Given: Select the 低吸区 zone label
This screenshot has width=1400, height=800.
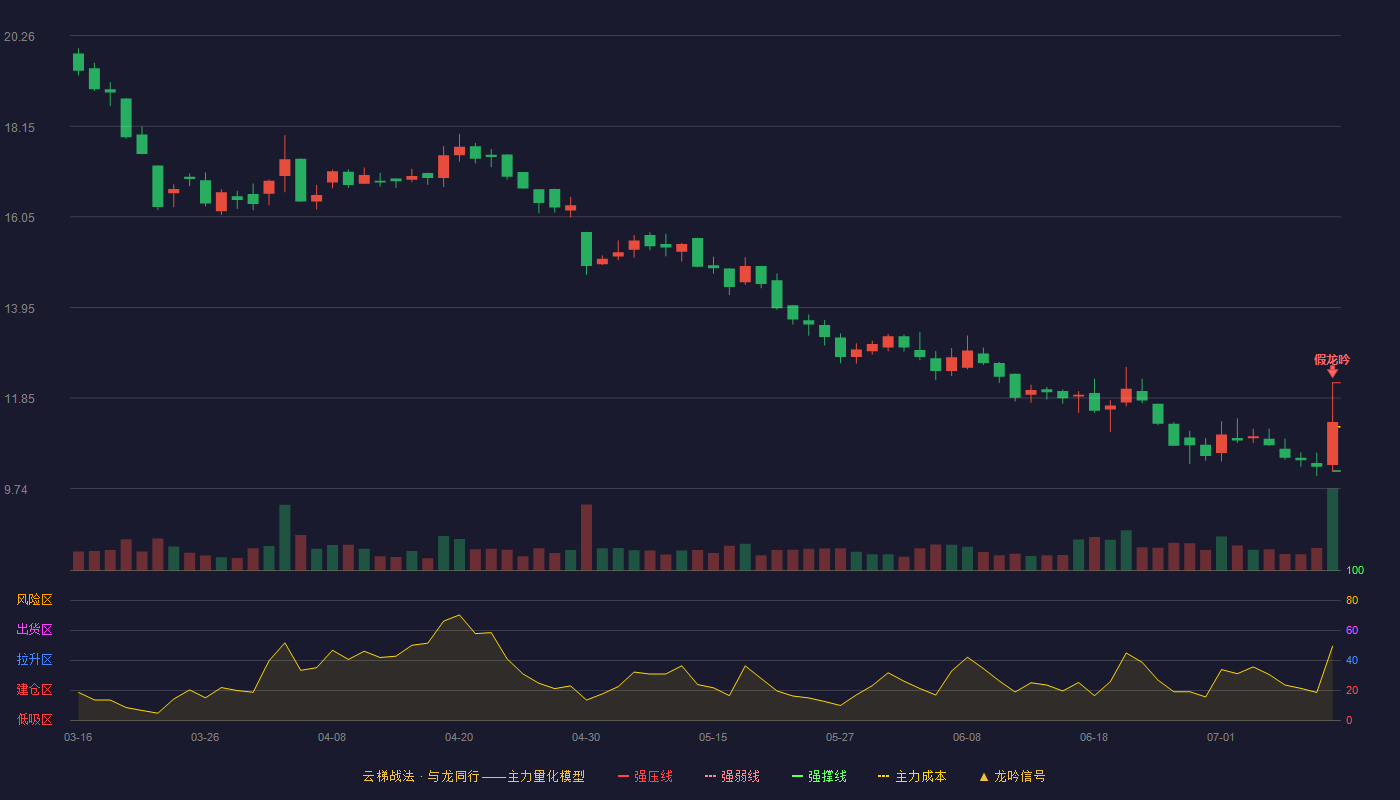Looking at the screenshot, I should pos(34,720).
